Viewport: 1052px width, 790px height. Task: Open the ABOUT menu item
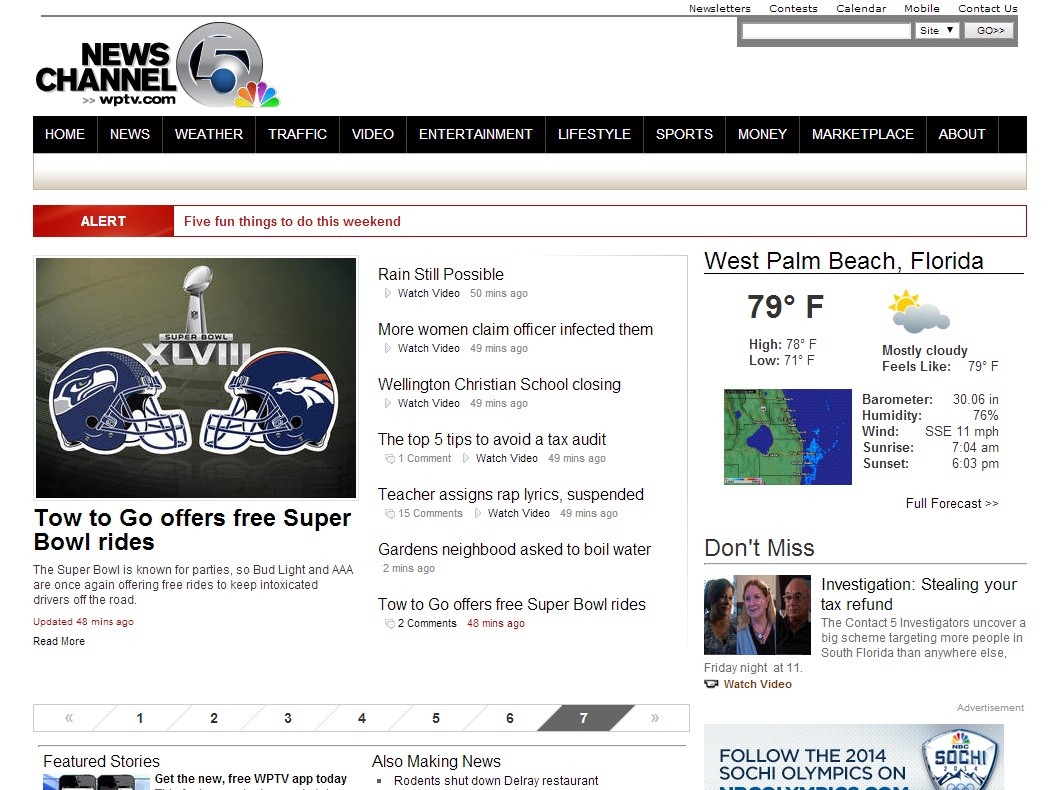click(x=962, y=134)
